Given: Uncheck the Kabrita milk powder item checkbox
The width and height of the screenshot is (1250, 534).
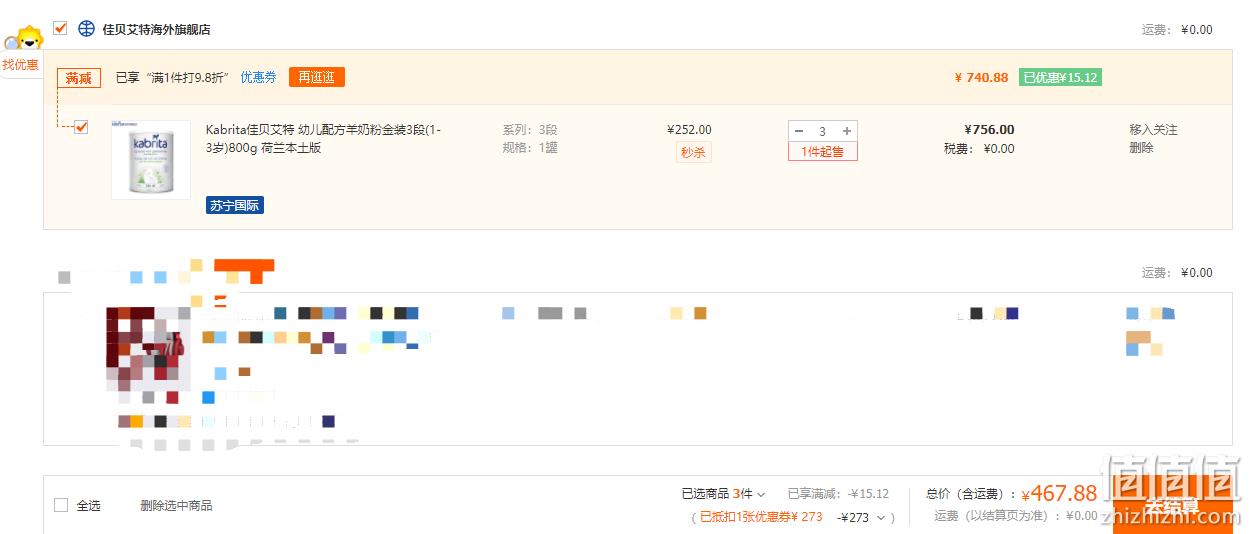Looking at the screenshot, I should pos(81,127).
